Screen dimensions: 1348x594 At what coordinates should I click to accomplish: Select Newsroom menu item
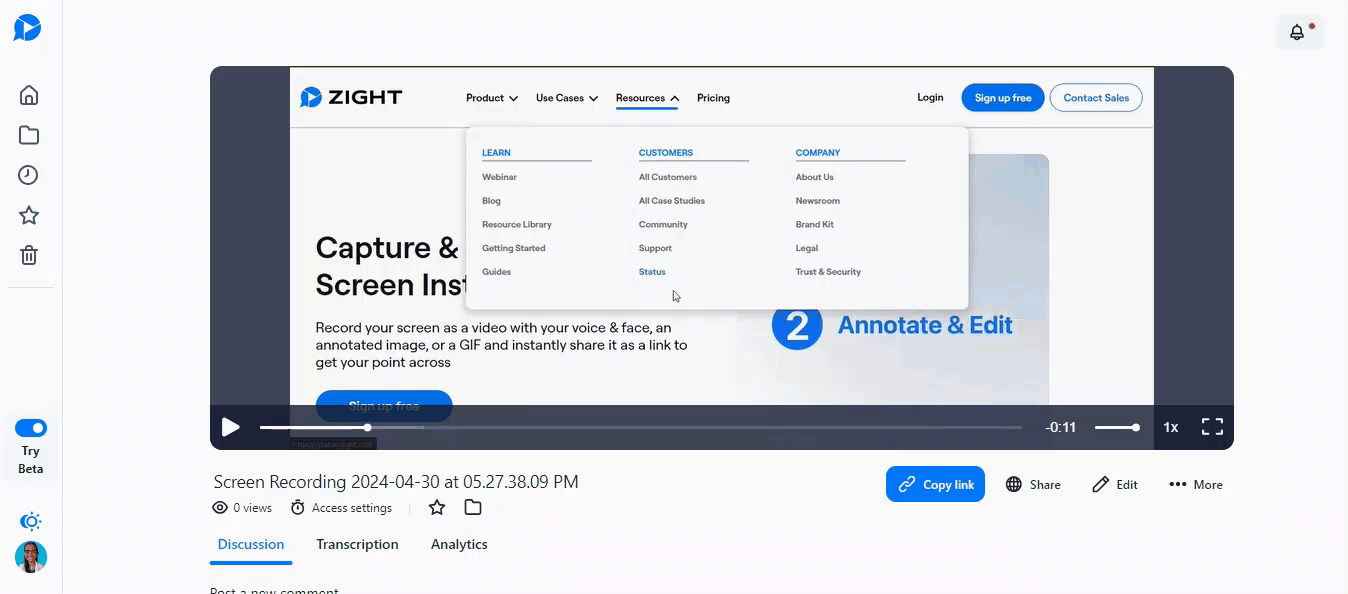point(817,201)
